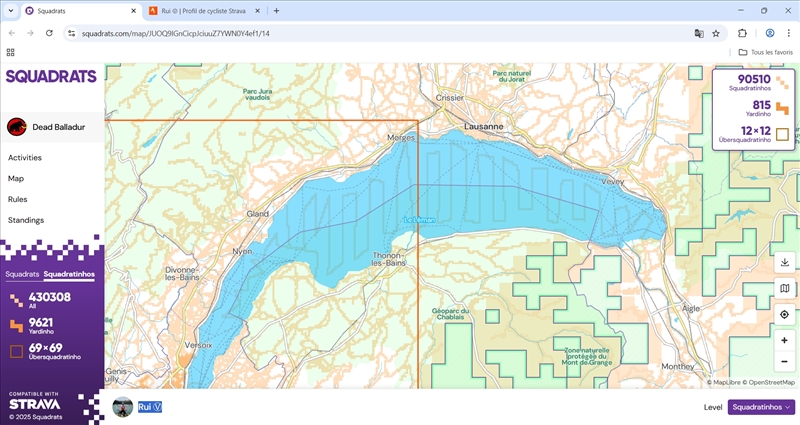This screenshot has width=800, height=425.
Task: Open Activities in the sidebar
Action: 25,157
